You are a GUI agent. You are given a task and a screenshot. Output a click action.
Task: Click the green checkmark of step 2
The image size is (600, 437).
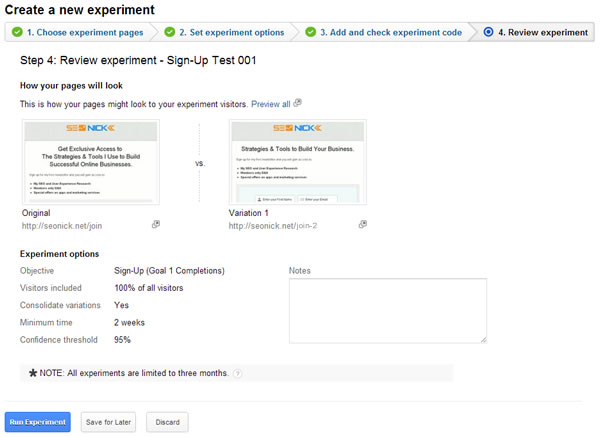tap(170, 32)
